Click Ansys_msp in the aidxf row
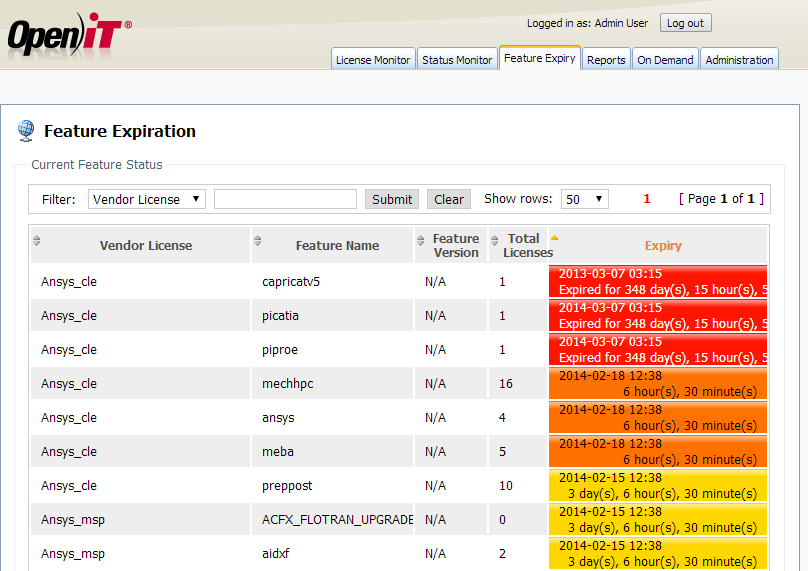This screenshot has width=808, height=571. [73, 553]
